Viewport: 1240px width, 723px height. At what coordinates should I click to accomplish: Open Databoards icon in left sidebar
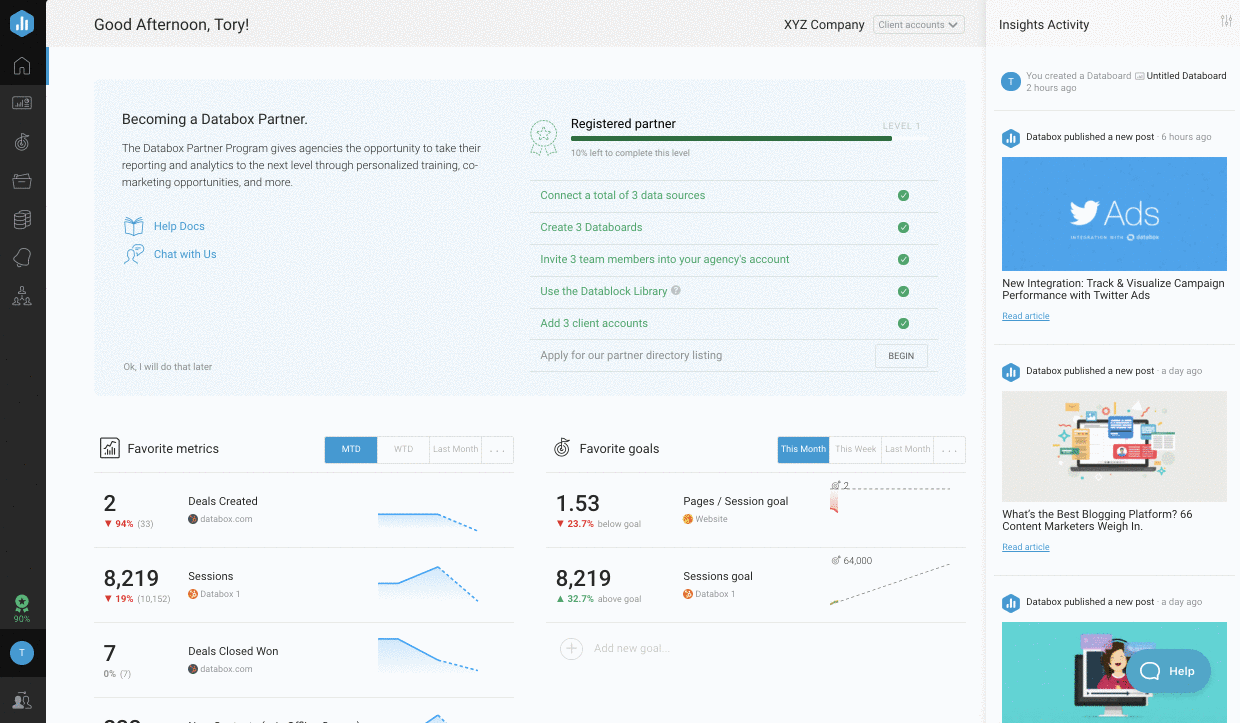(22, 103)
